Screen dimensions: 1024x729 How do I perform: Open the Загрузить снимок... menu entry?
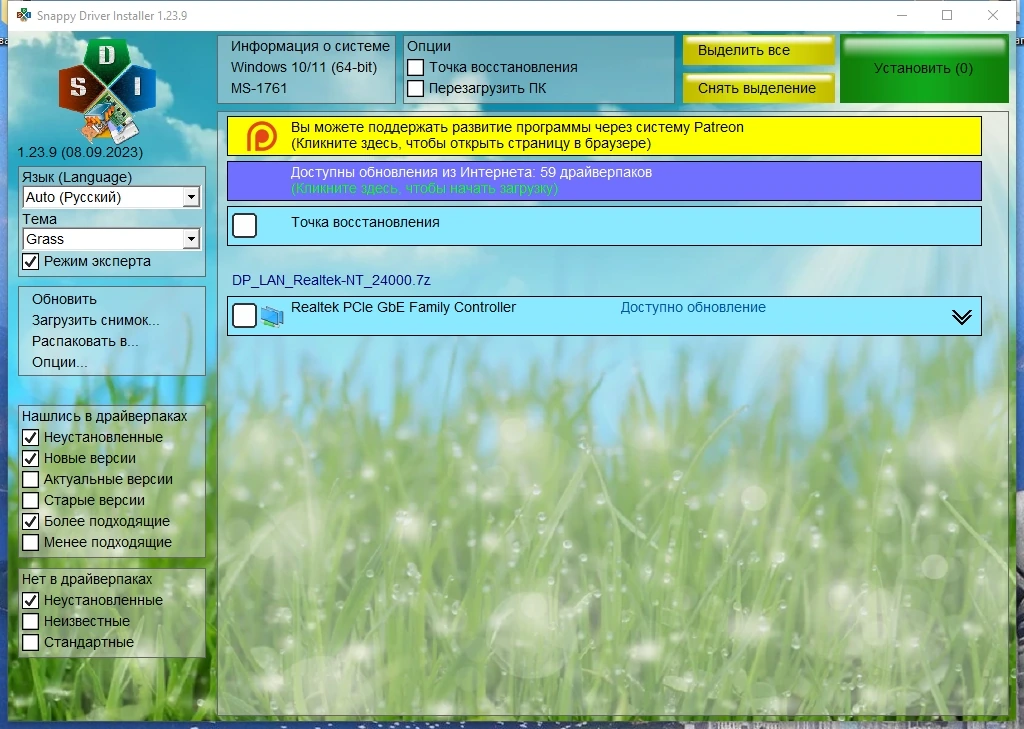click(x=95, y=320)
